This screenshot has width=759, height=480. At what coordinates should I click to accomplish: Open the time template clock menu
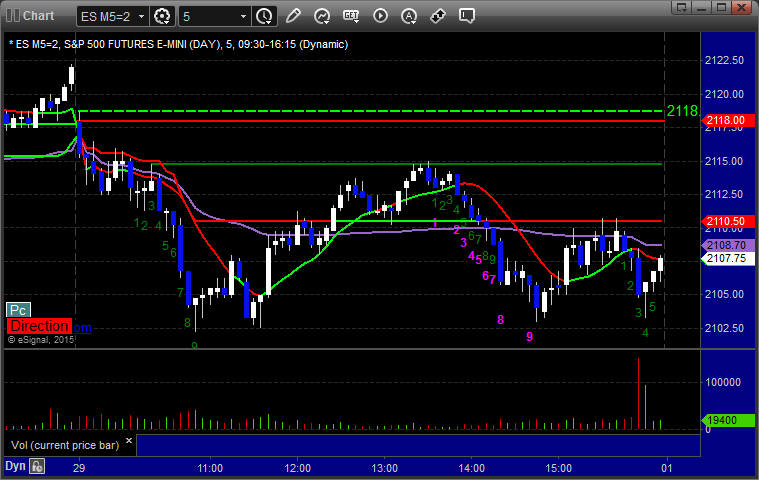click(264, 16)
